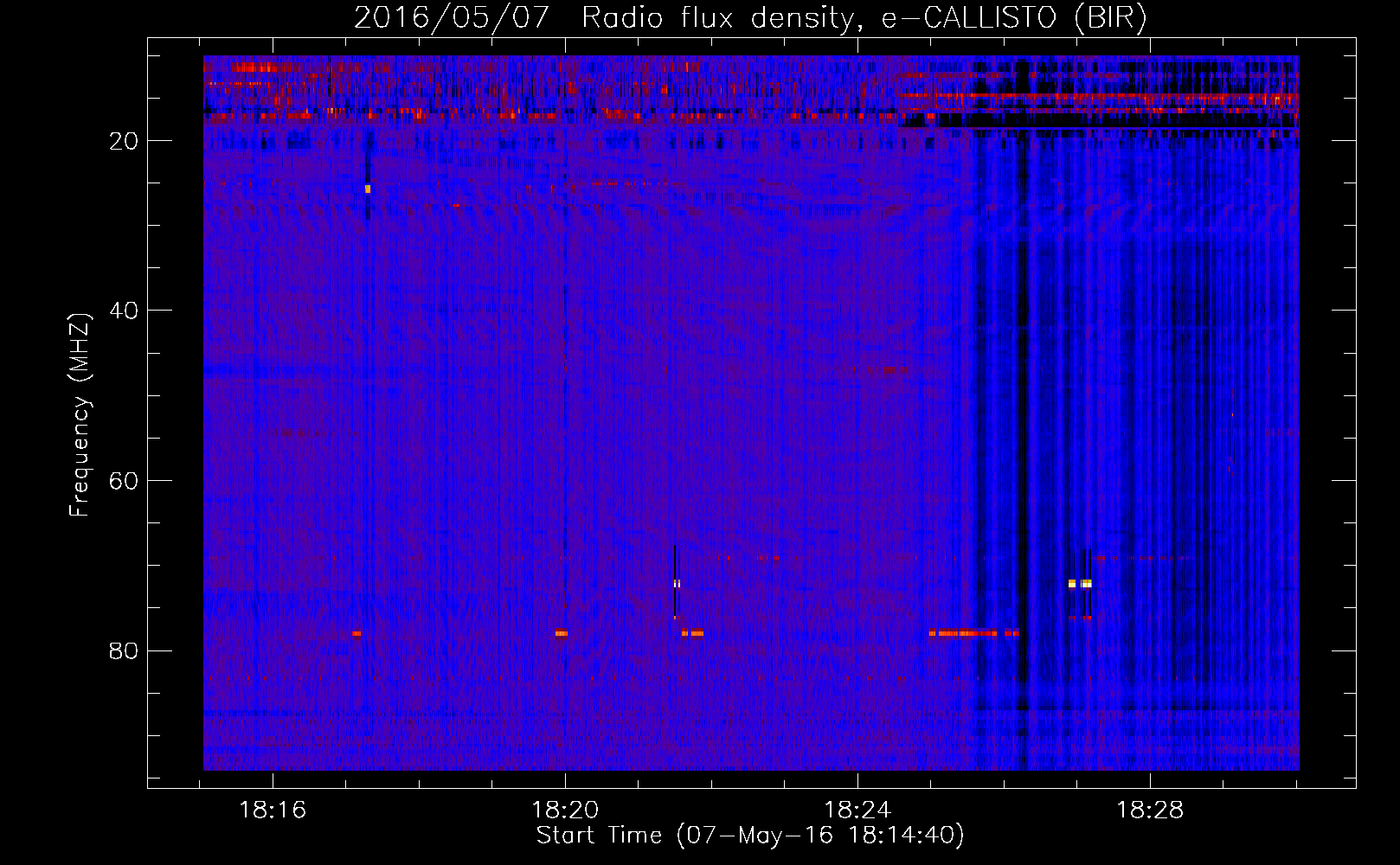Viewport: 1400px width, 865px height.
Task: Click the 'Start Time (07-May-16 18:14:40)' label
Action: pos(750,836)
